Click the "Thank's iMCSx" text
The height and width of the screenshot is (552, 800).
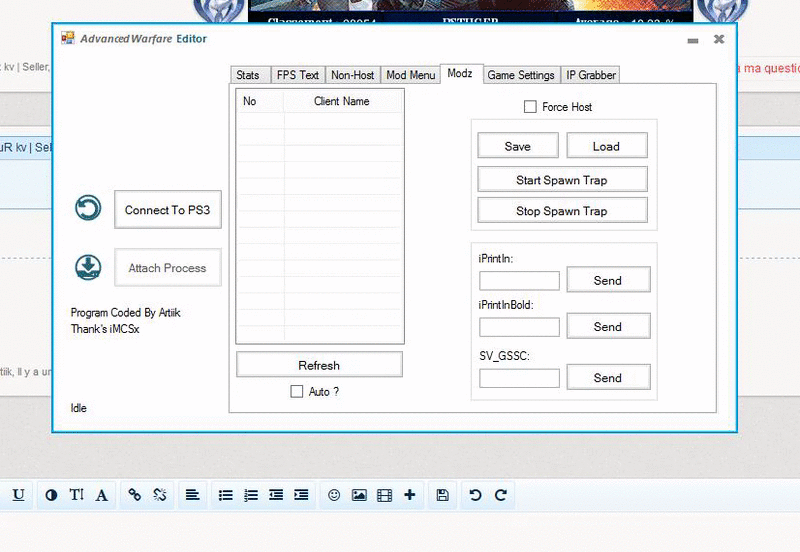pyautogui.click(x=105, y=329)
